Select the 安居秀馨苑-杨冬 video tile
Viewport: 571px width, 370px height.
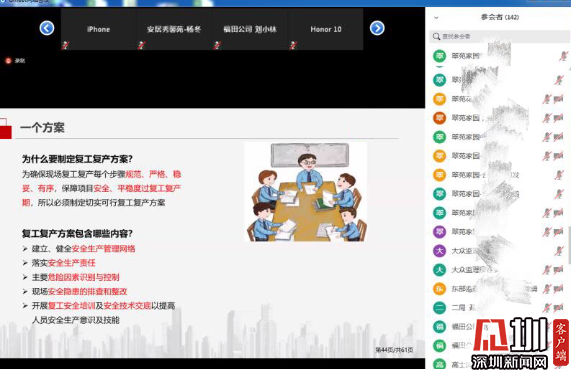174,29
